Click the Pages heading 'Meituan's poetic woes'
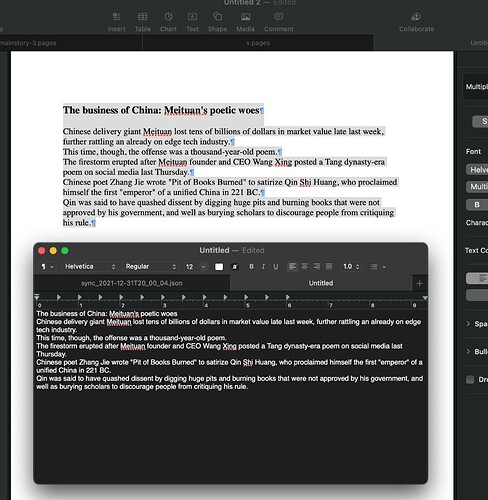Screen dimensions: 488x500 click(211, 110)
